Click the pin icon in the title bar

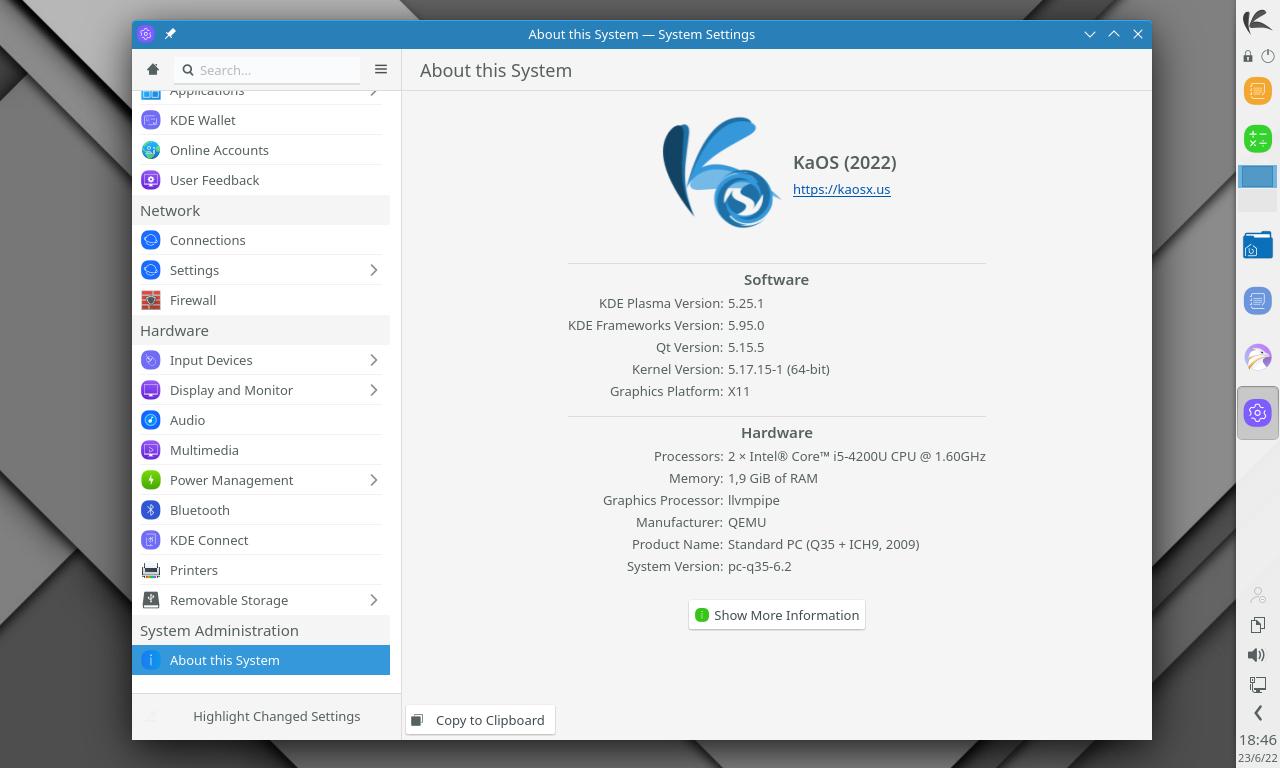[x=170, y=34]
